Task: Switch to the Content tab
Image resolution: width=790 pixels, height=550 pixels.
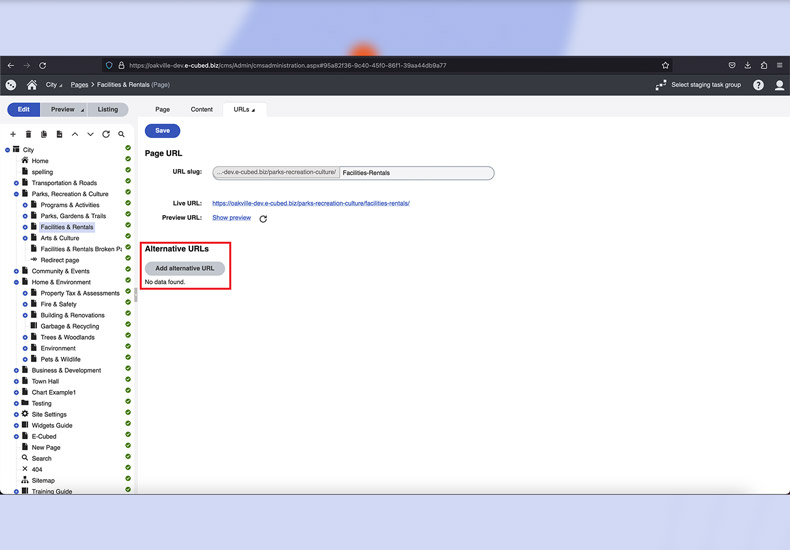Action: click(x=202, y=109)
